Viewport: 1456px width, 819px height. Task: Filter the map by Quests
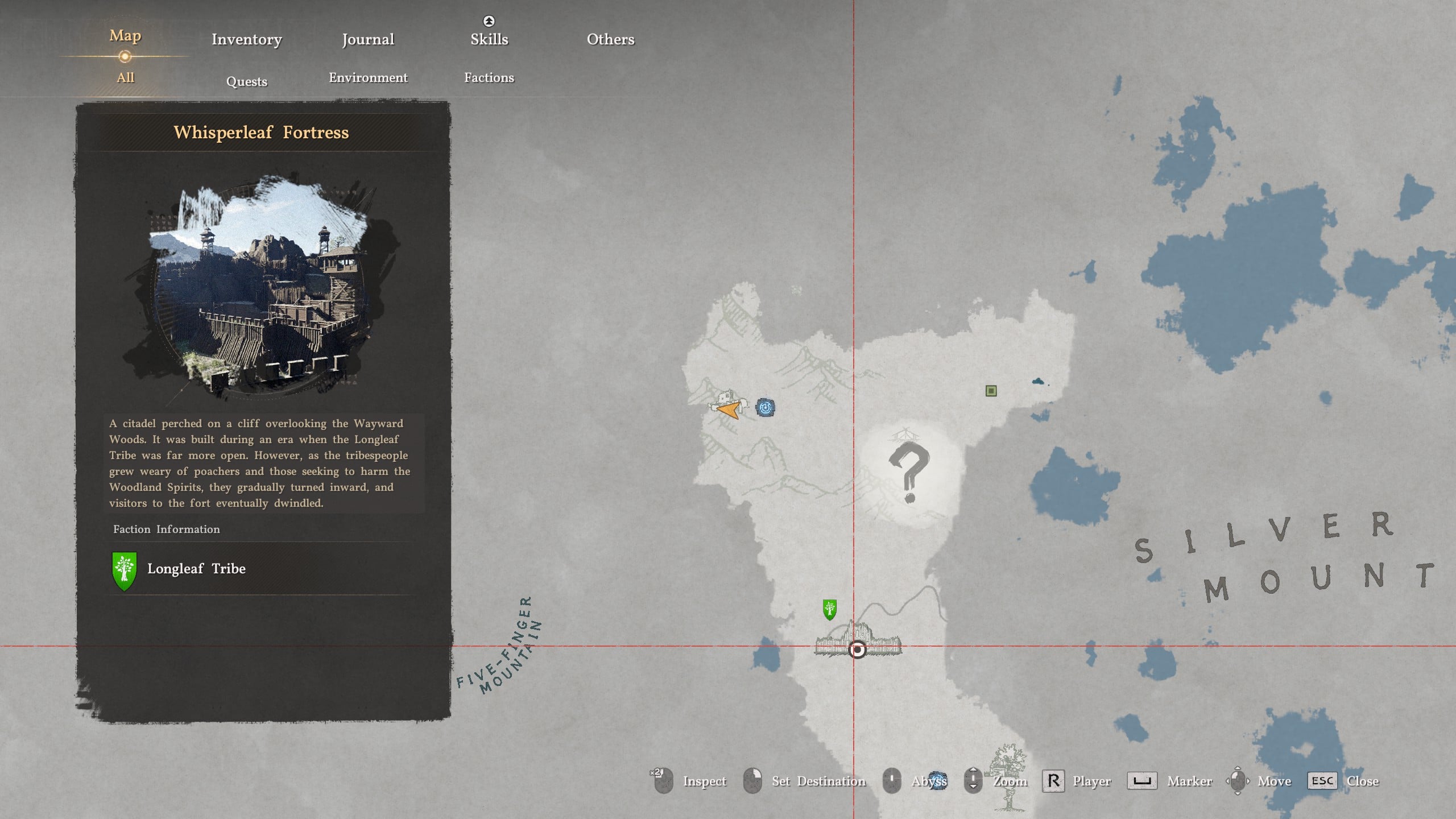[x=246, y=81]
